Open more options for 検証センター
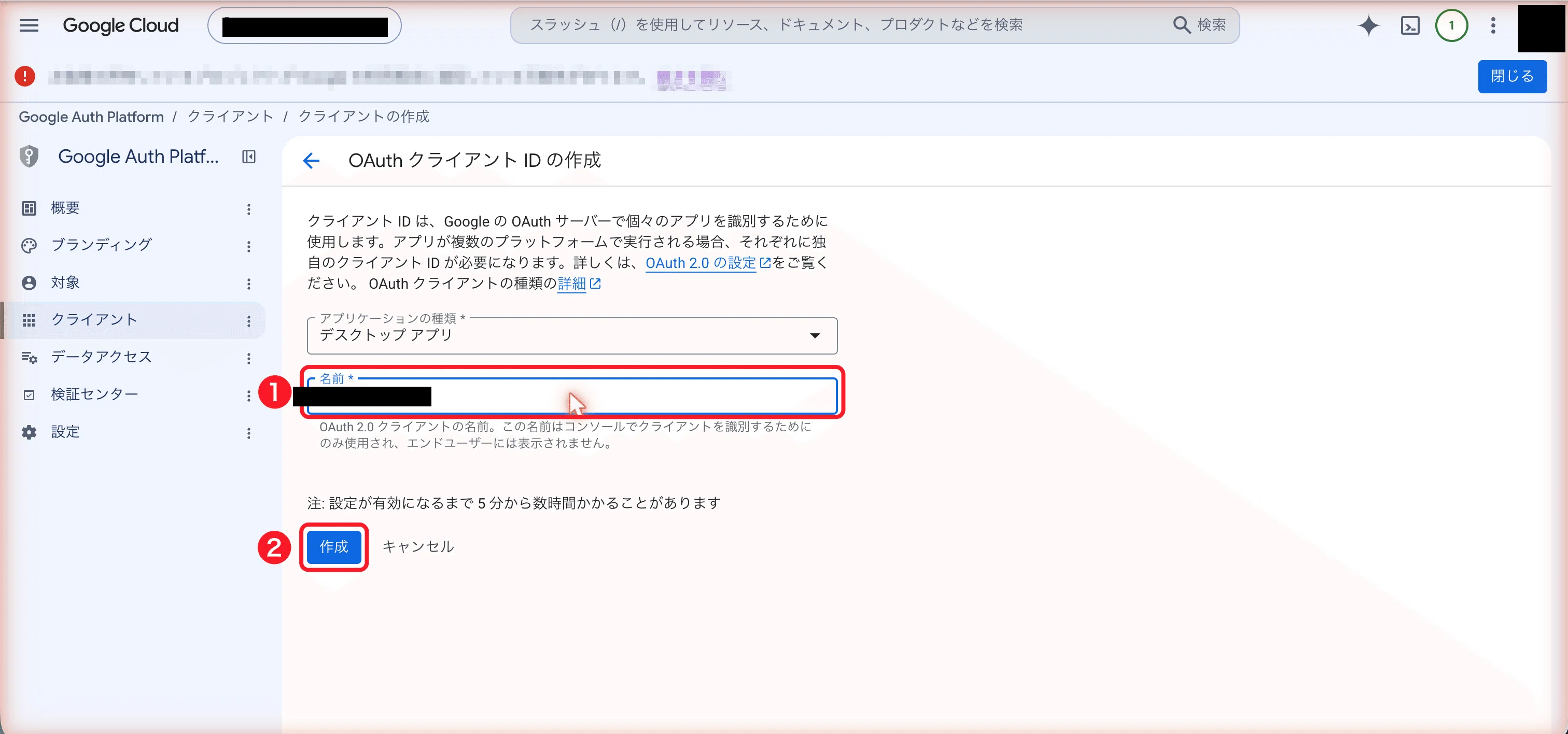1568x734 pixels. (248, 396)
